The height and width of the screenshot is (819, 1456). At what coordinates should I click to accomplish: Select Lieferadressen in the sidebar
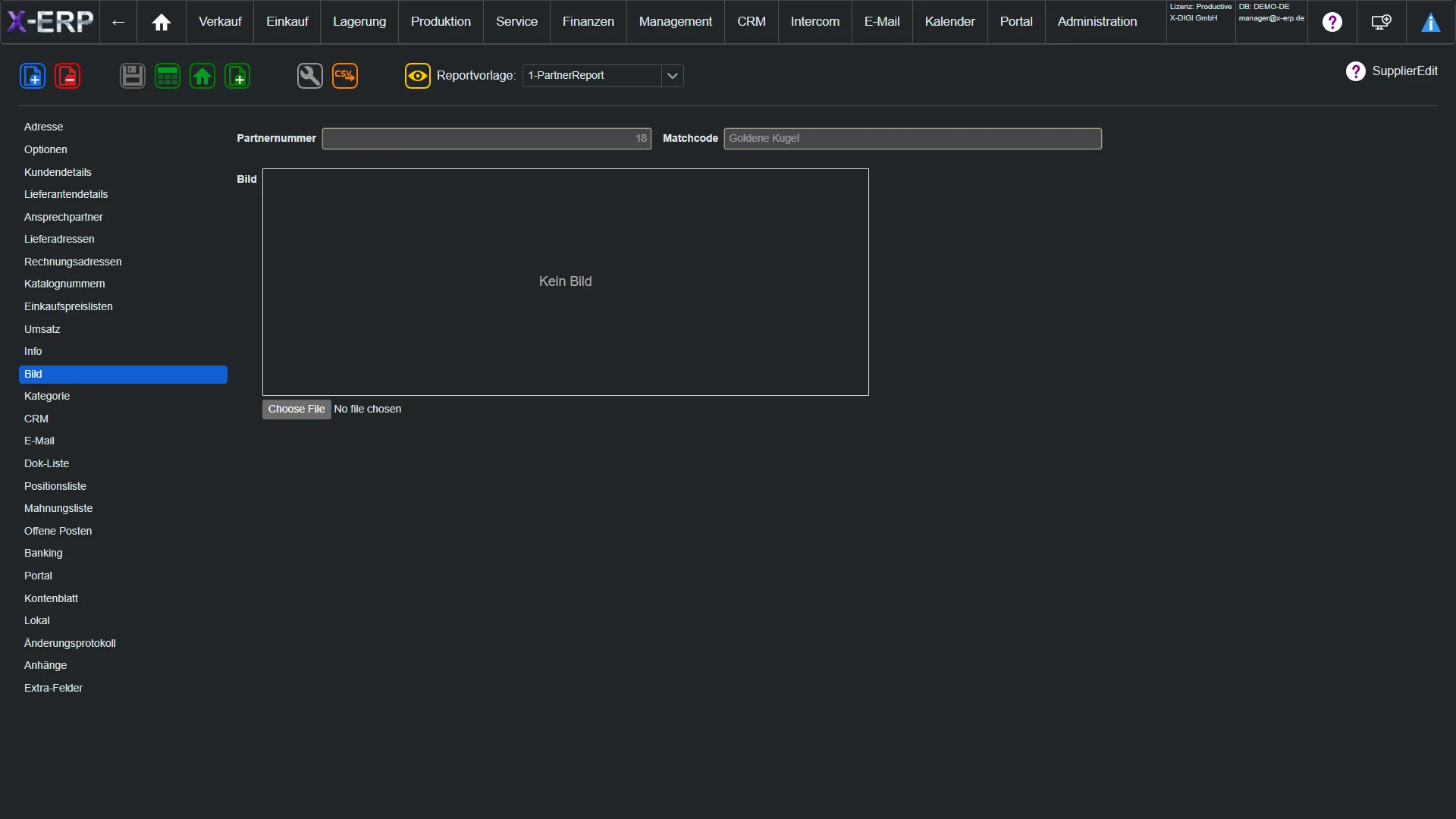123,240
